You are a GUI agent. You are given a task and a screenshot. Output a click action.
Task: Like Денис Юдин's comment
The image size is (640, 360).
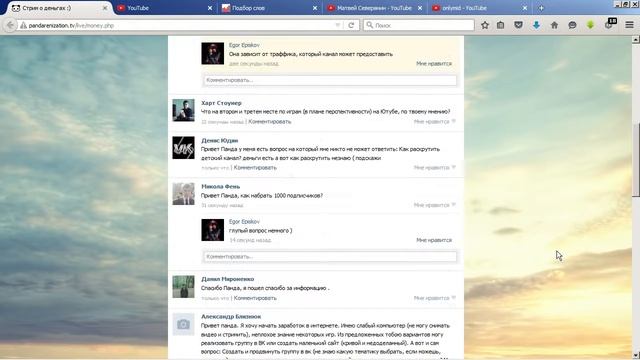[435, 168]
